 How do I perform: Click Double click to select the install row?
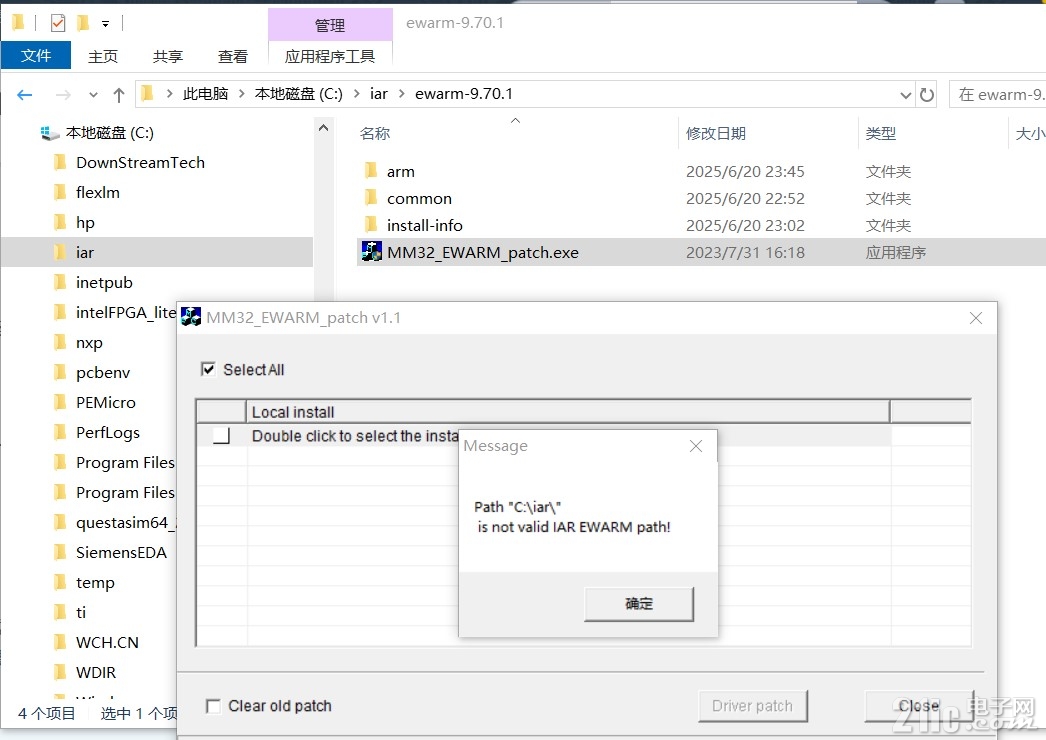(x=355, y=436)
